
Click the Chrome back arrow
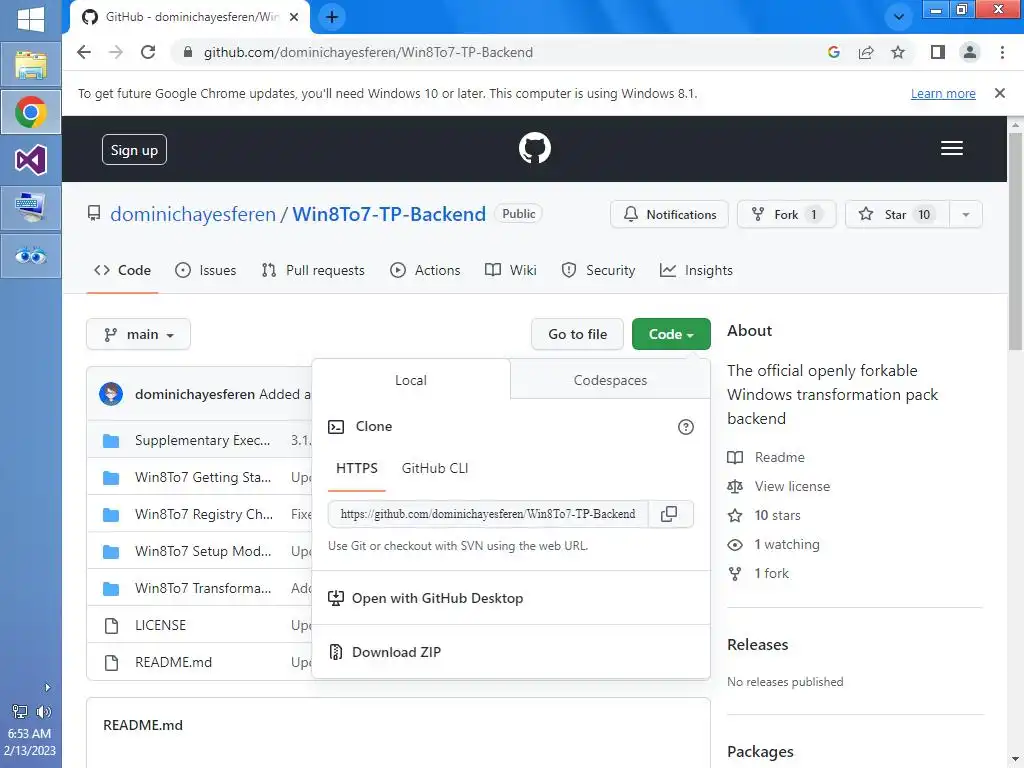pyautogui.click(x=84, y=52)
